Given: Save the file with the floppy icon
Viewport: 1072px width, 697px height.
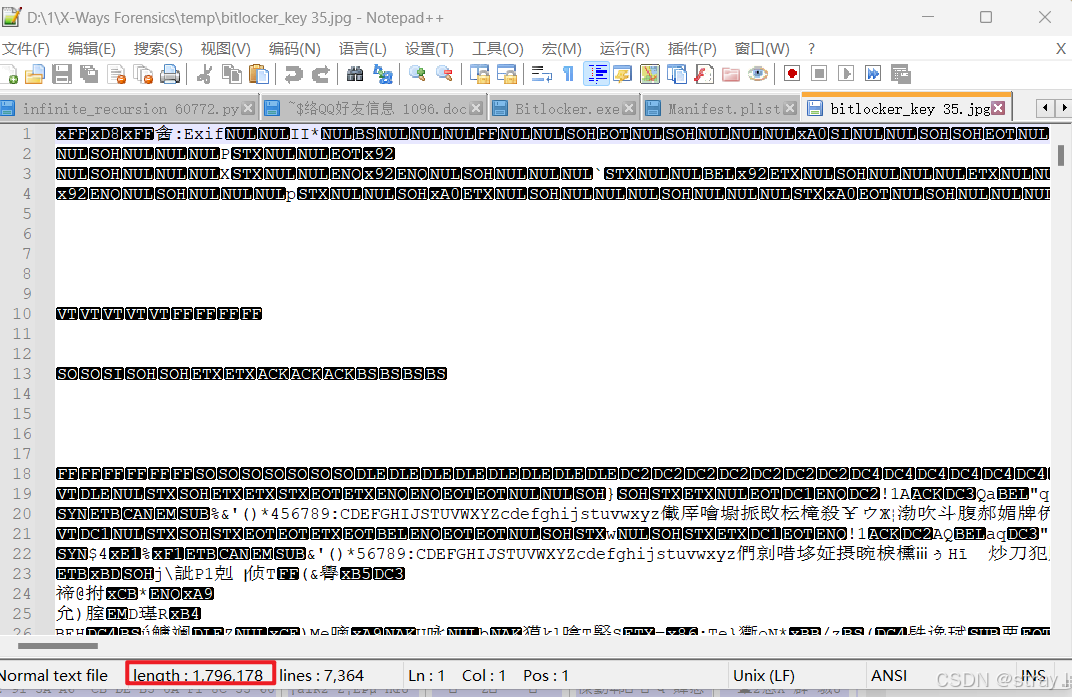Looking at the screenshot, I should point(62,74).
